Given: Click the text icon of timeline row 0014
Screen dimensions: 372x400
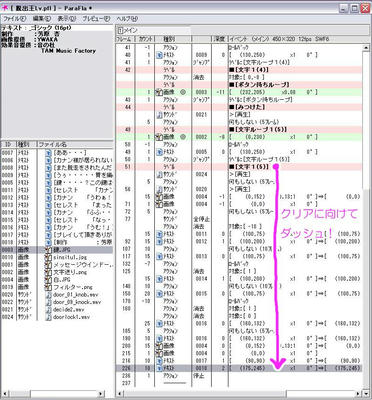Looking at the screenshot, I should pos(160,279).
